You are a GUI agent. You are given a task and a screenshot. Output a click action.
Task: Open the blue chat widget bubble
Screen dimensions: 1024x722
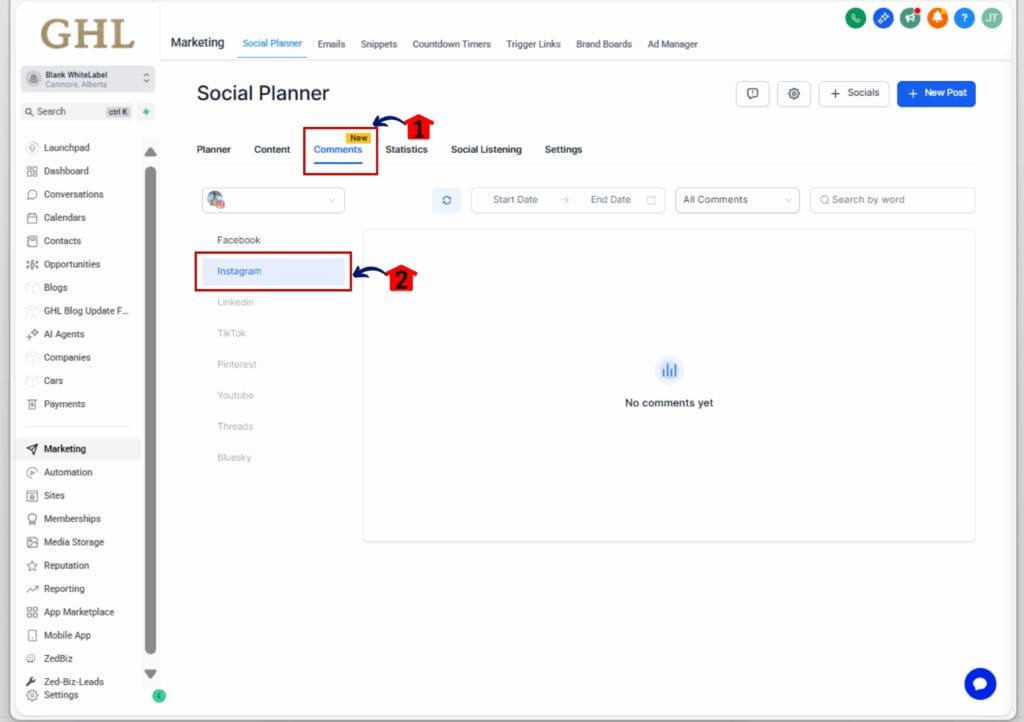click(x=979, y=684)
